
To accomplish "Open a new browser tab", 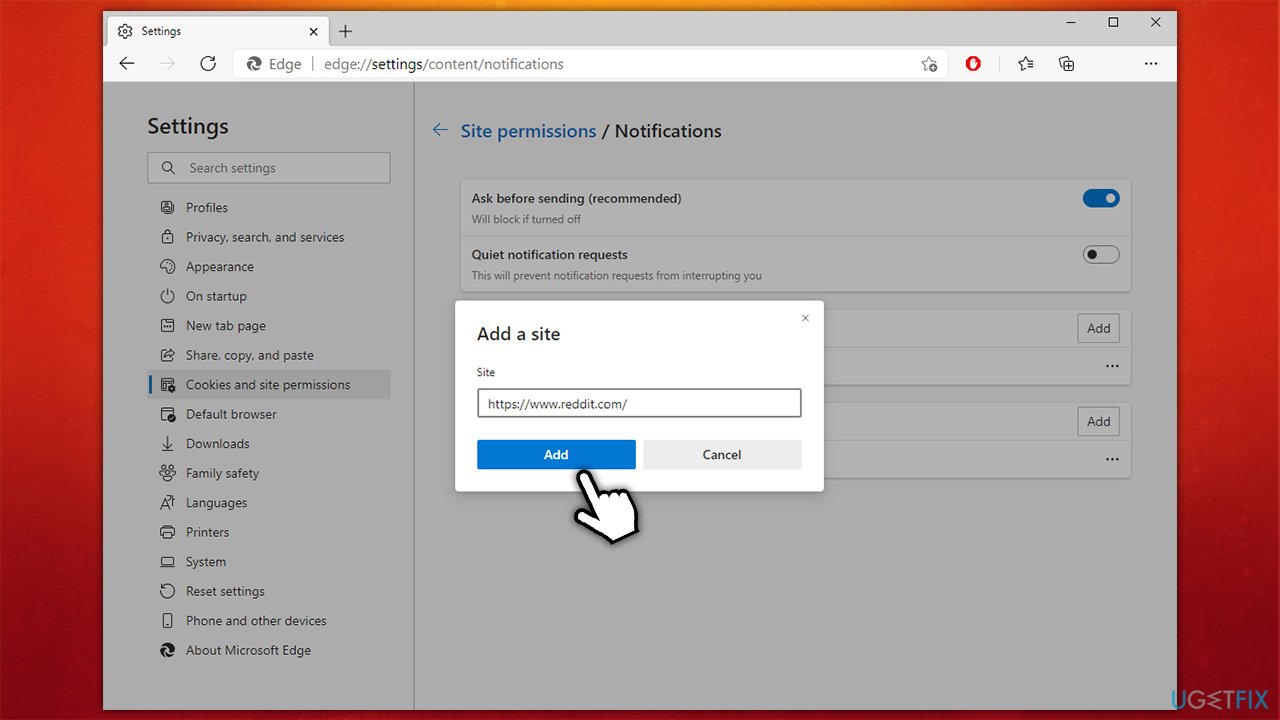I will (x=345, y=31).
